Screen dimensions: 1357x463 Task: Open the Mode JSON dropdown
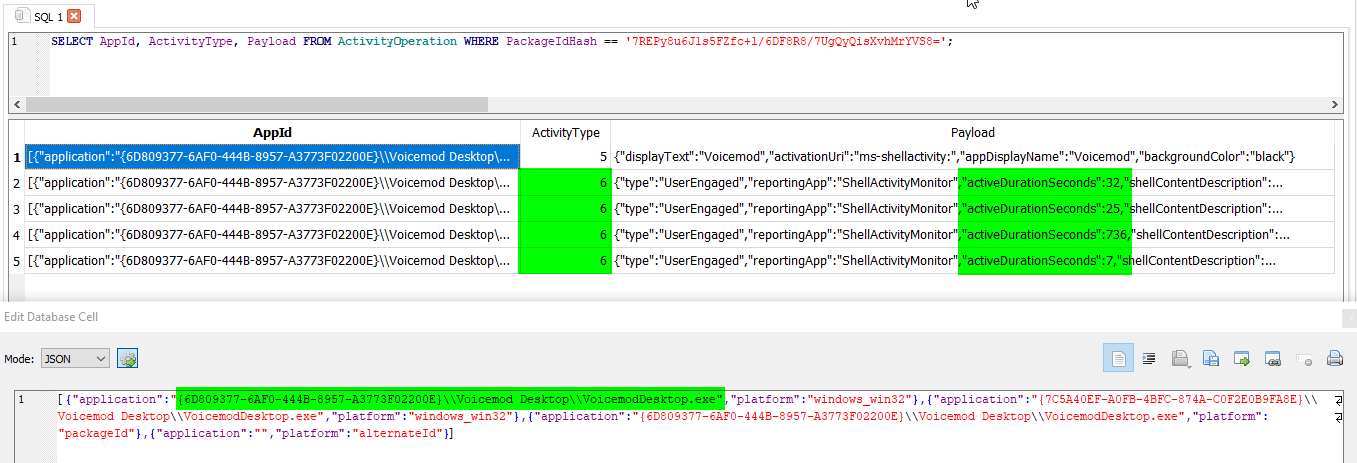[x=75, y=359]
